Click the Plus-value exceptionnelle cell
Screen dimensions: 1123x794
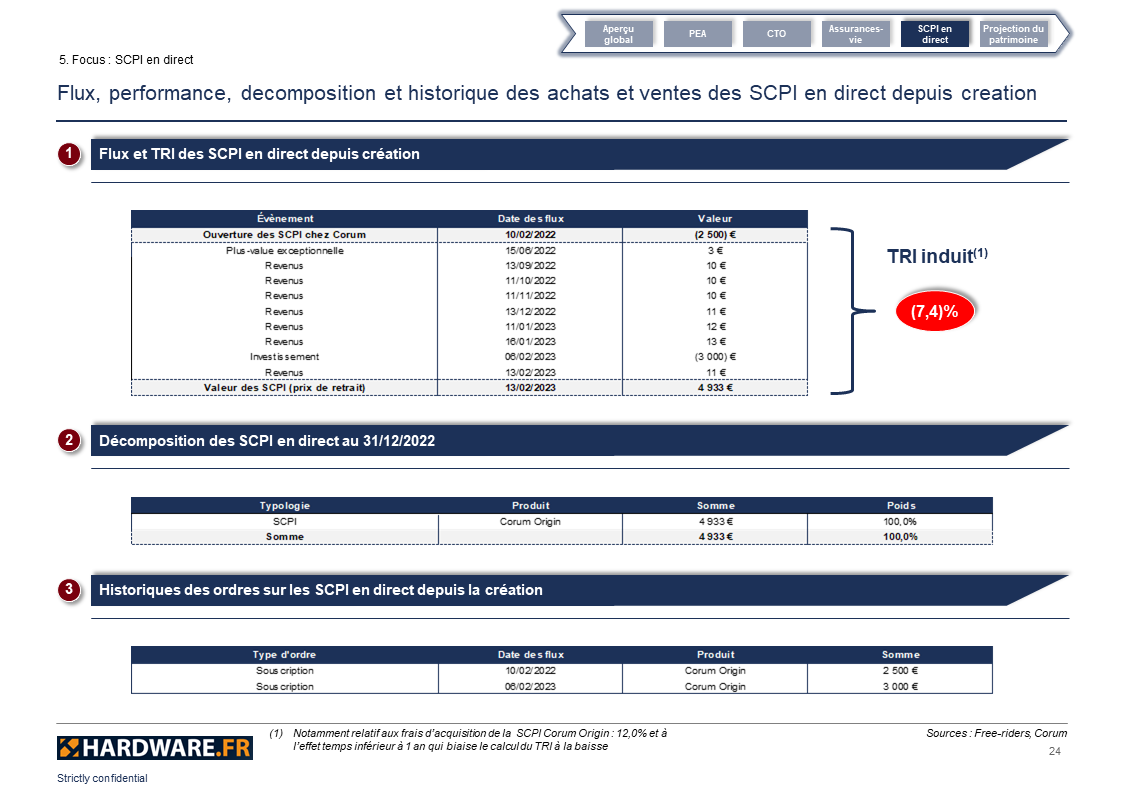[x=285, y=251]
